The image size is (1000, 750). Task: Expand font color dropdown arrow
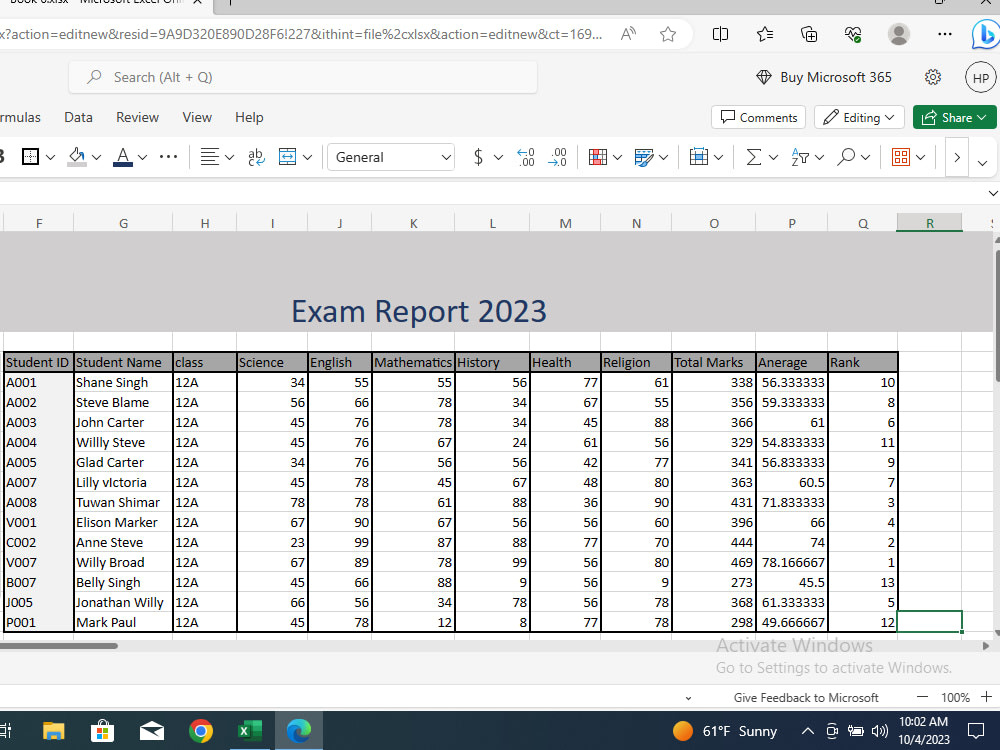pos(142,158)
